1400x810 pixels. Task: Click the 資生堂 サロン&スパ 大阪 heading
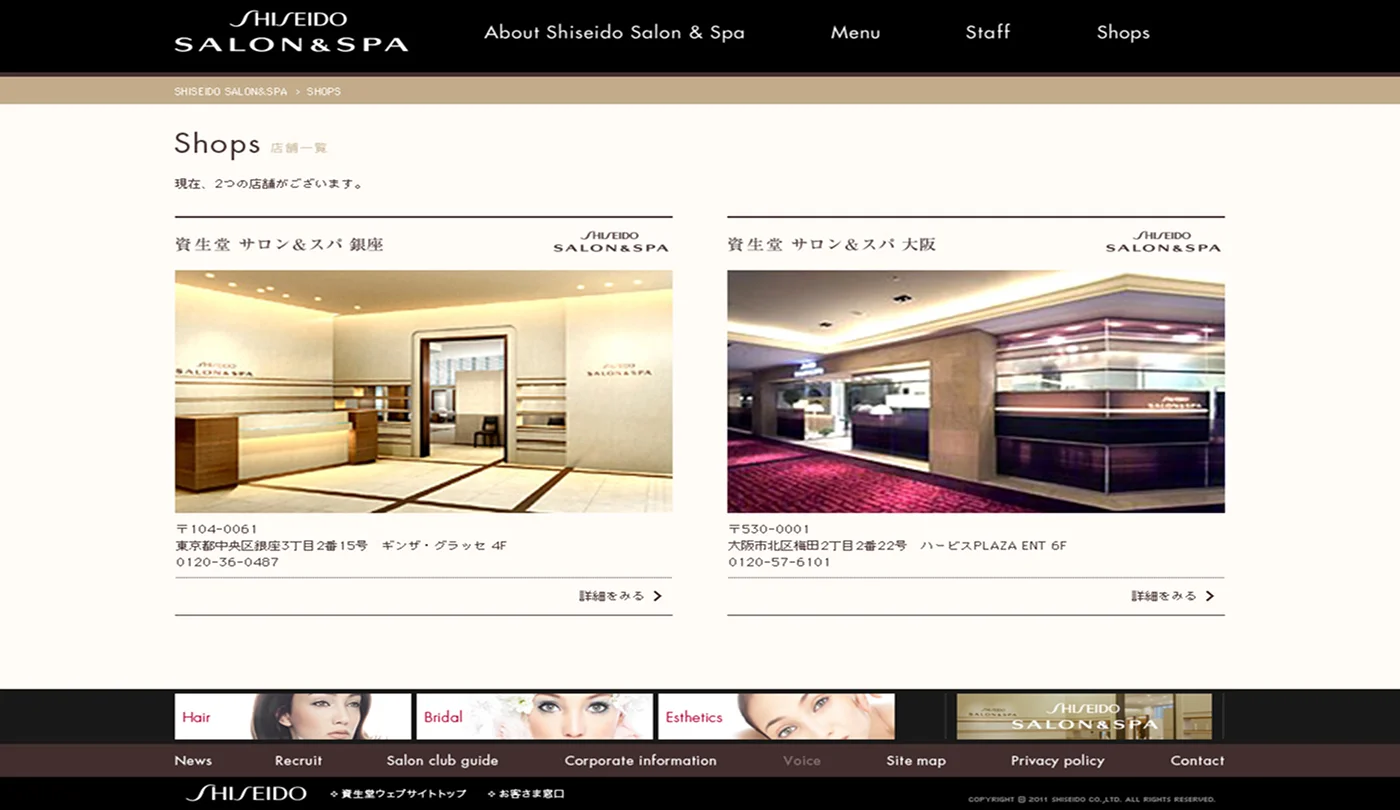(x=832, y=244)
